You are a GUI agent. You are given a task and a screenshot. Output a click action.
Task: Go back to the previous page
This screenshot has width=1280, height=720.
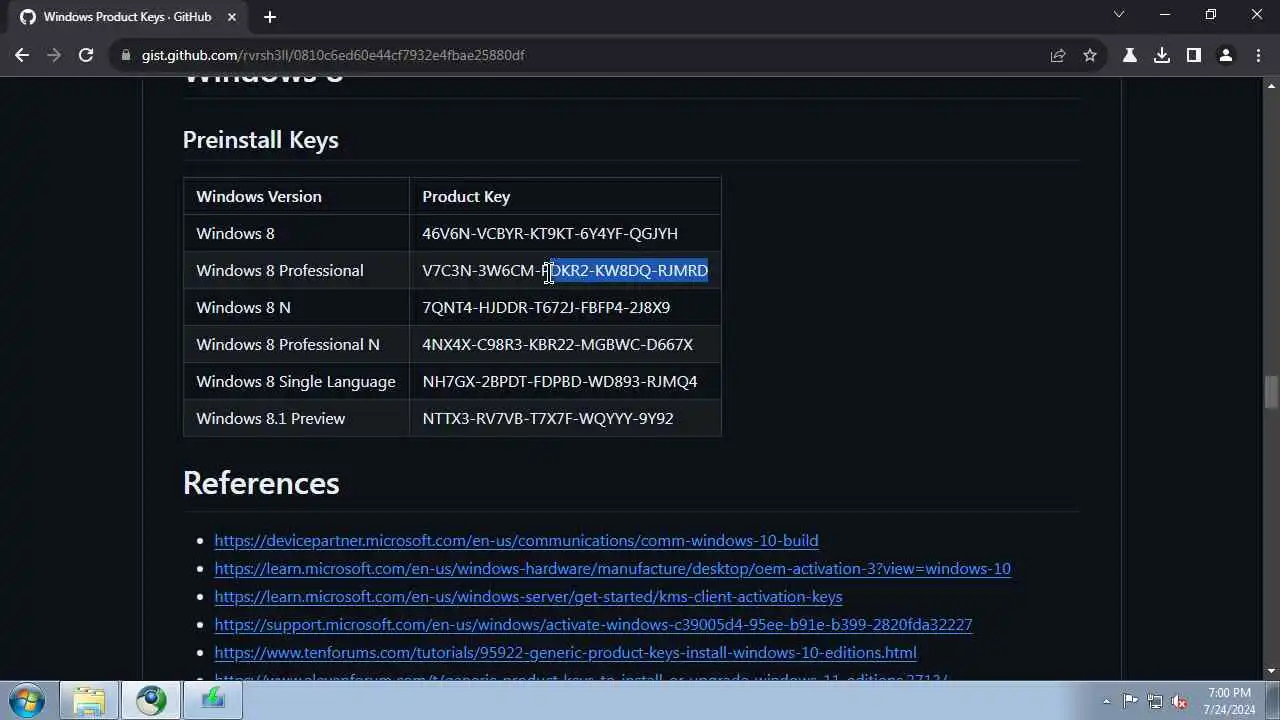pyautogui.click(x=22, y=55)
